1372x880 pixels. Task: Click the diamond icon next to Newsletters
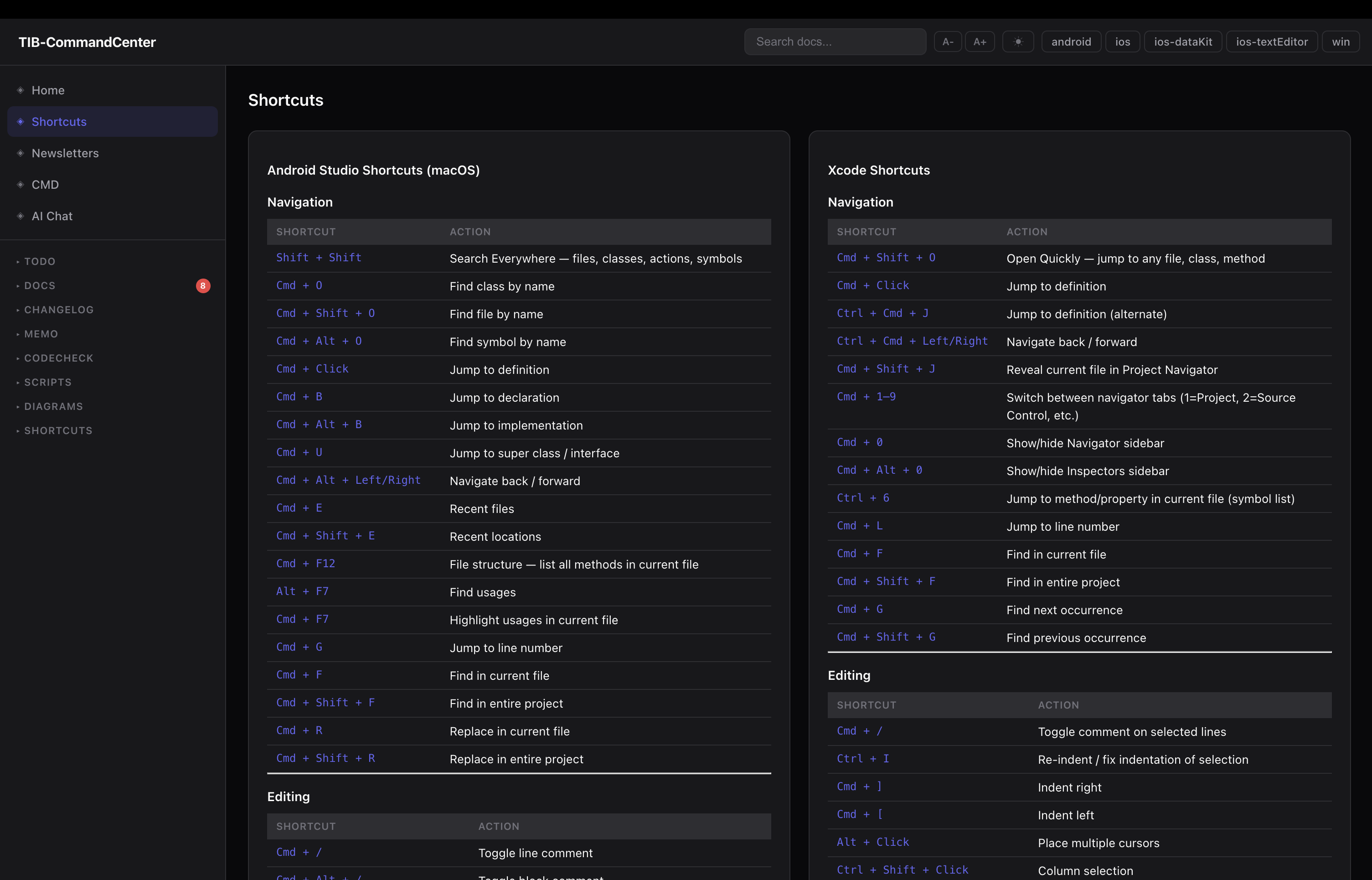click(20, 153)
